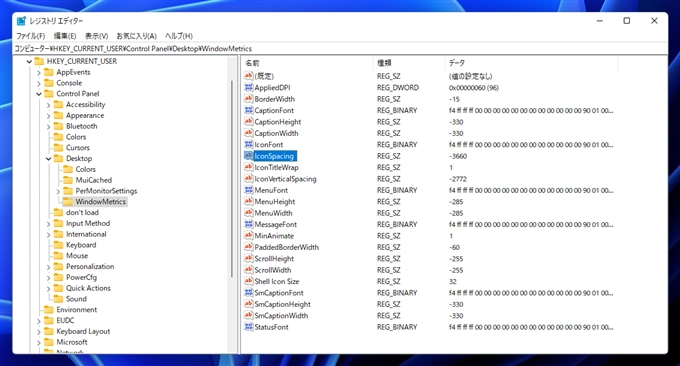
Task: Click the binary icon beside IconFont
Action: coord(248,144)
